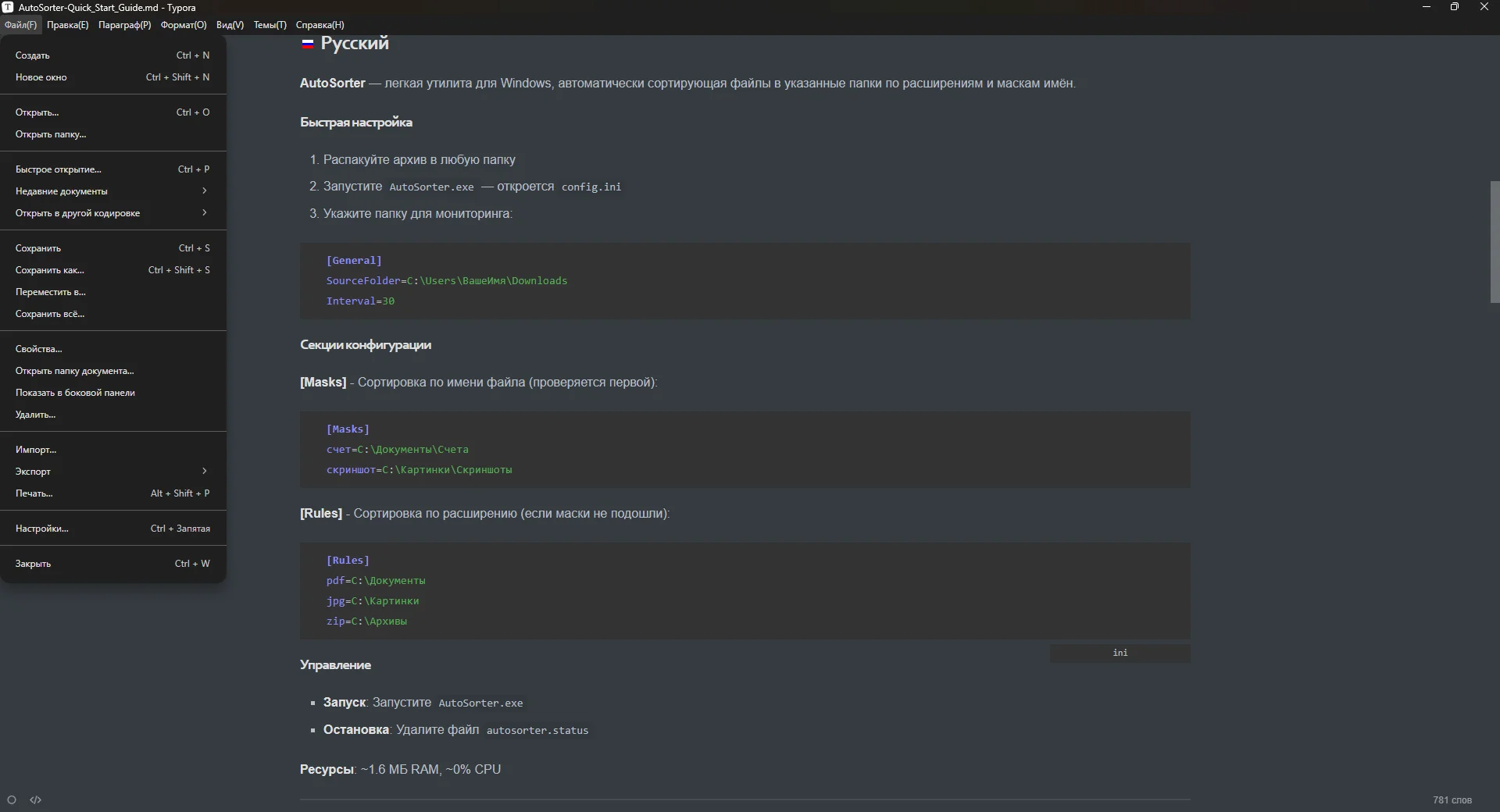Viewport: 1500px width, 812px height.
Task: Expand the Открыть в другой кодировке submenu
Action: [x=112, y=213]
